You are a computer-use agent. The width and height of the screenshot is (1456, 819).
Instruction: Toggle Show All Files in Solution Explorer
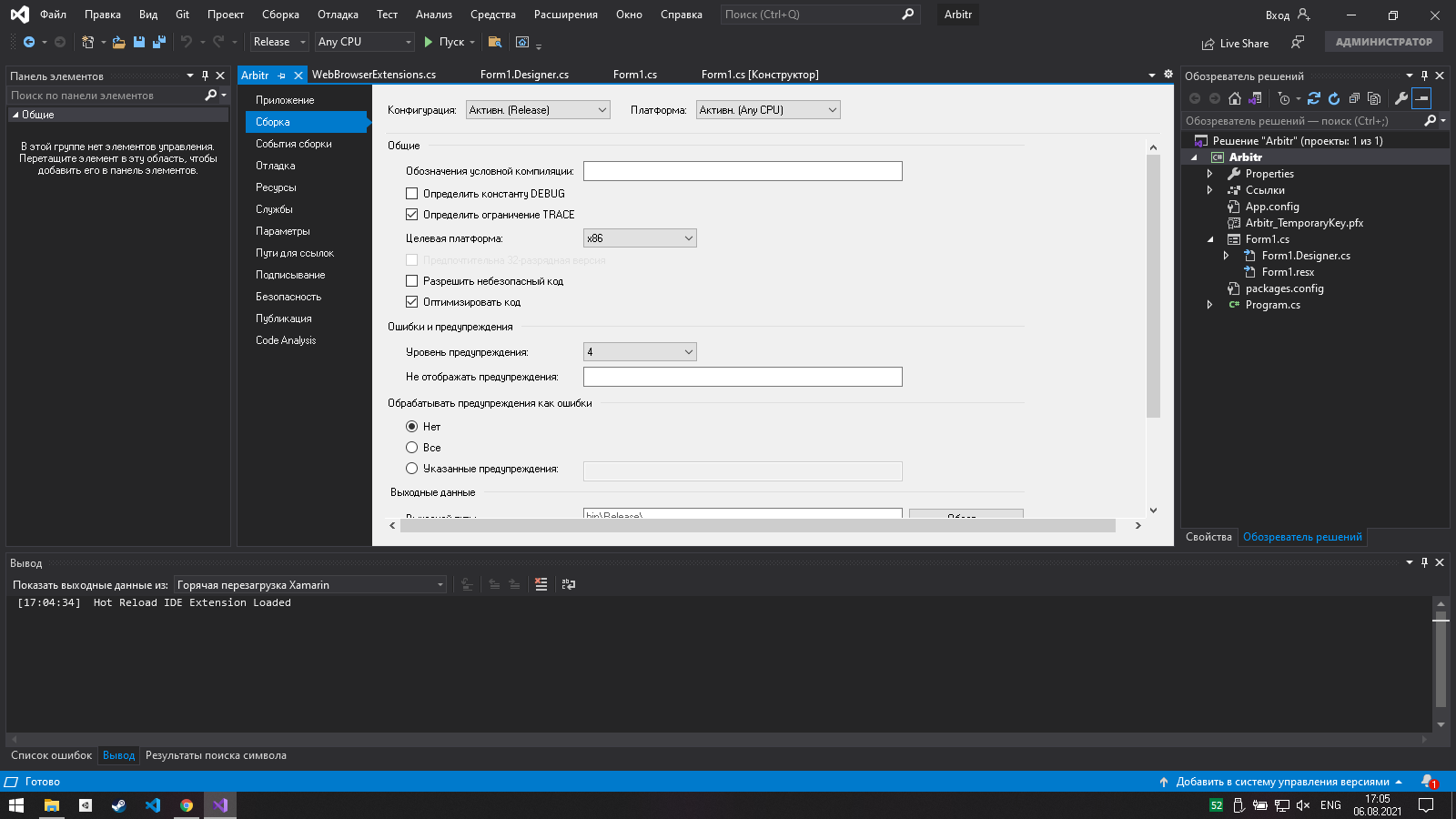pos(1374,98)
